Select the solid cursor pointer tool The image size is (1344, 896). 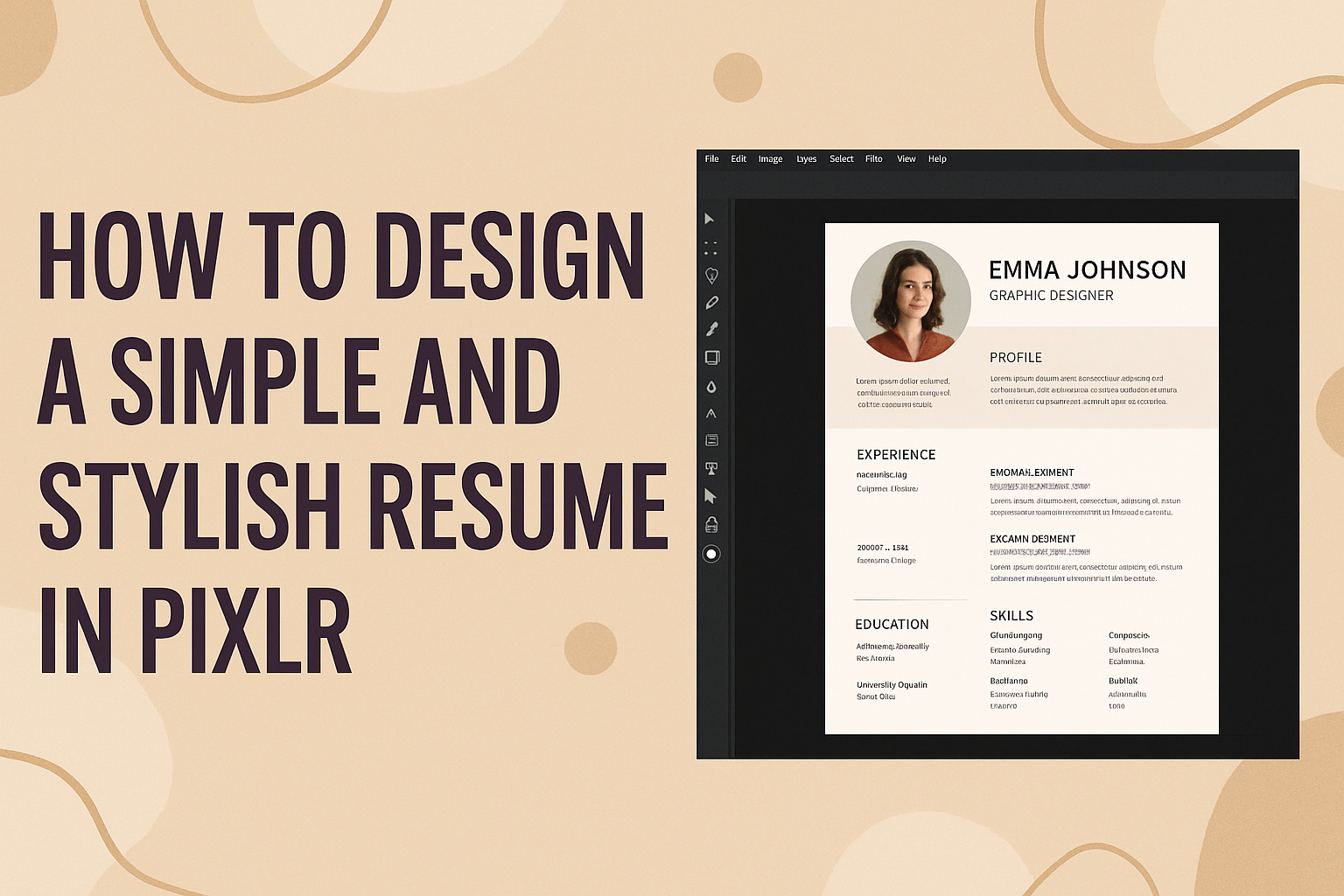[710, 496]
